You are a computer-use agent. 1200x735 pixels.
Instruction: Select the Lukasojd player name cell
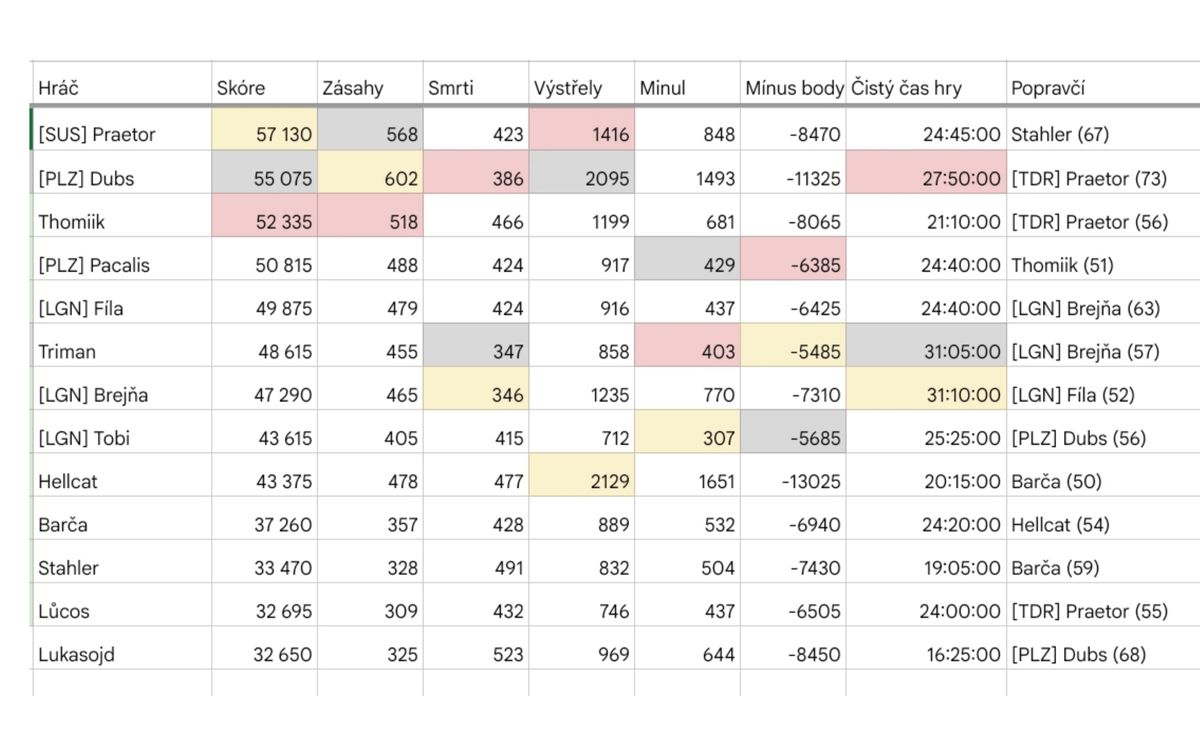(x=122, y=655)
